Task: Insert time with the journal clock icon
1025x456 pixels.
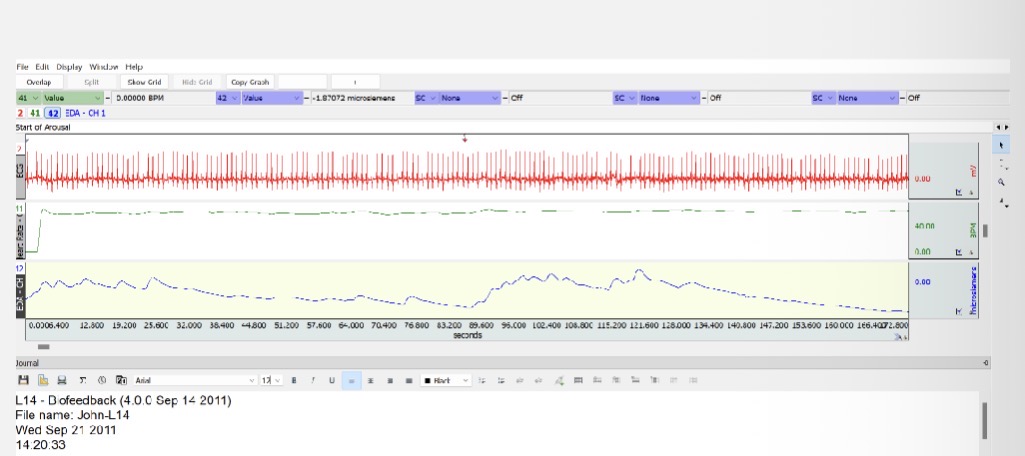Action: coord(101,381)
